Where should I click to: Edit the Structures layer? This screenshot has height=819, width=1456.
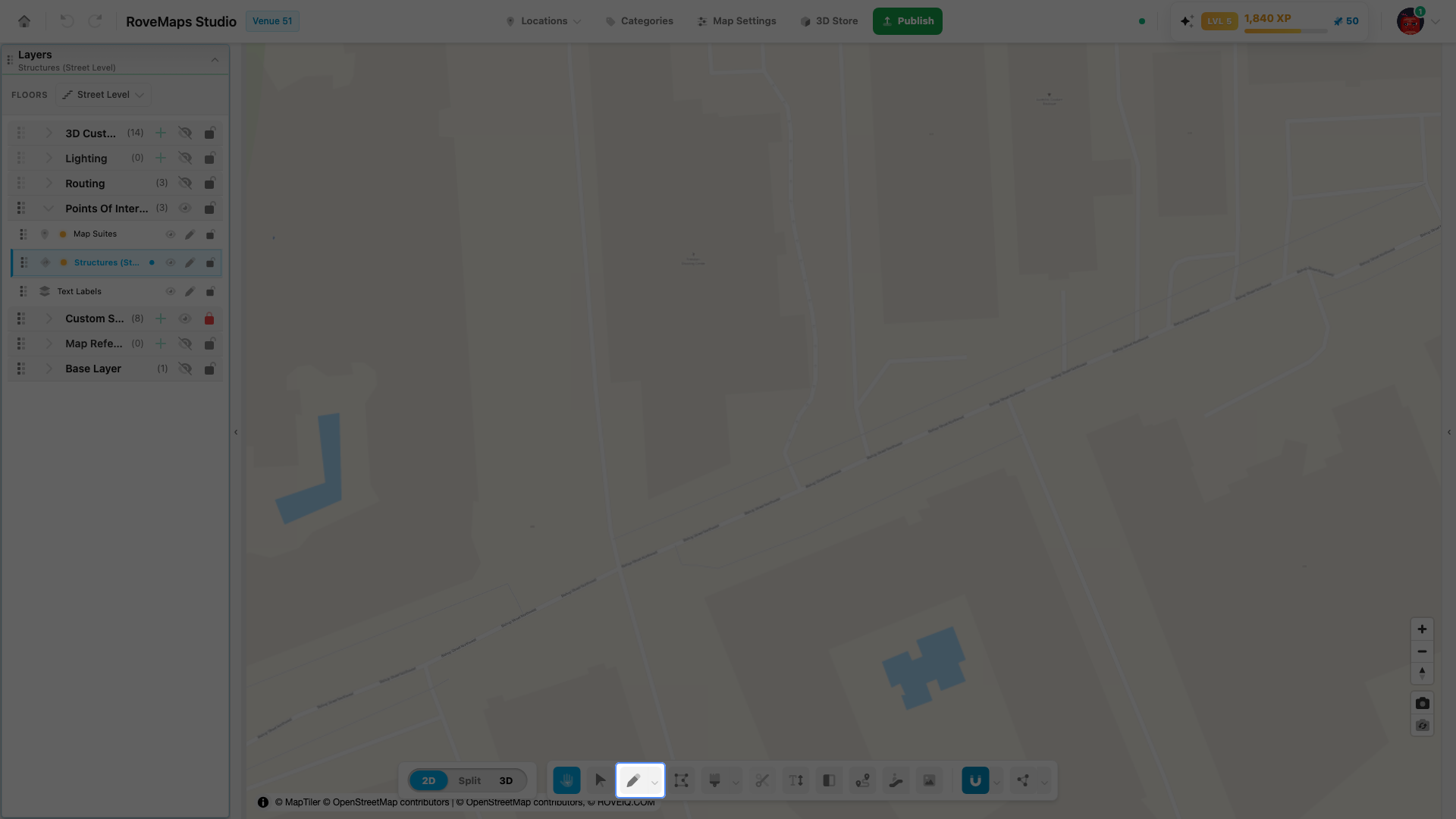(190, 263)
